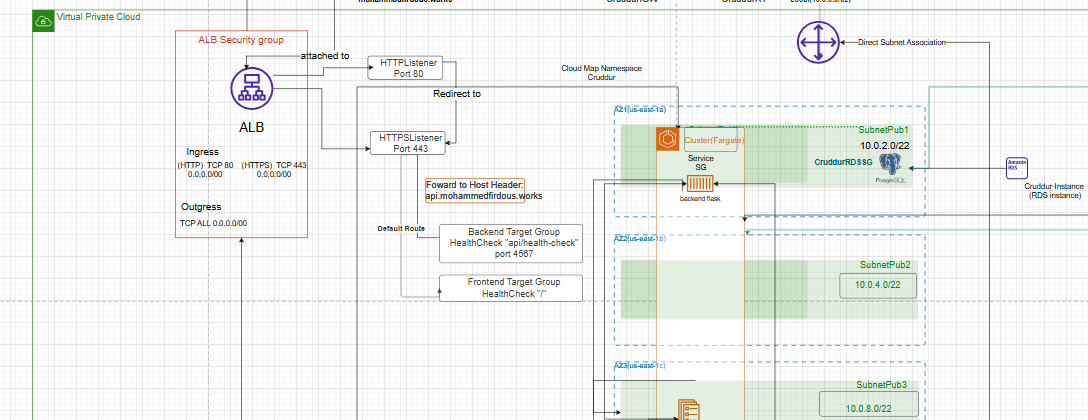Screen dimensions: 1088x420
Task: Select the ALB load balancer icon
Action: [x=251, y=88]
